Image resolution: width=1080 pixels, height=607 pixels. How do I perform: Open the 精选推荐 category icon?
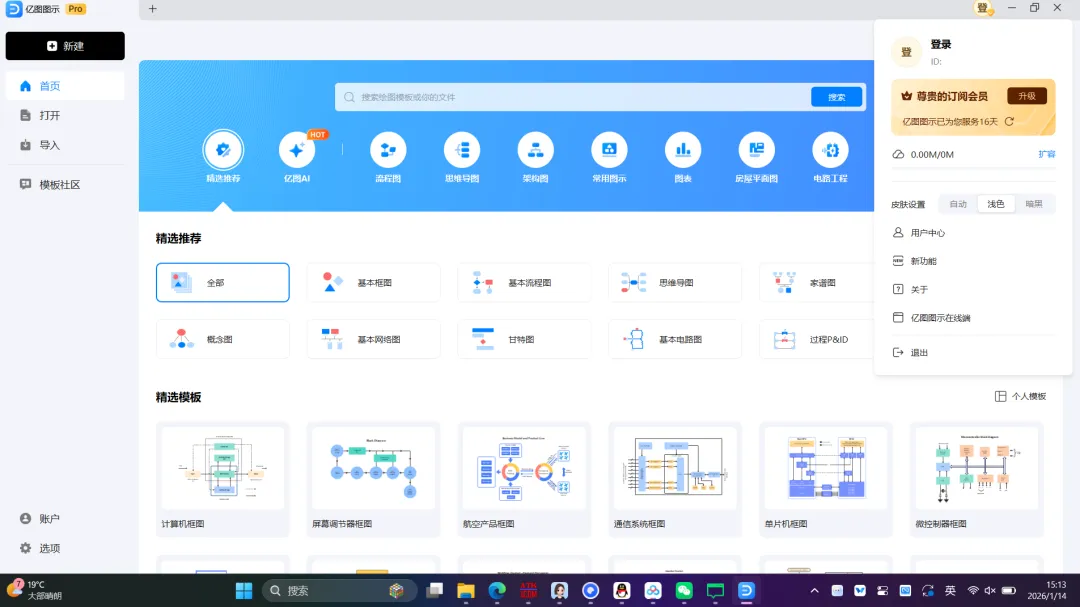coord(223,150)
